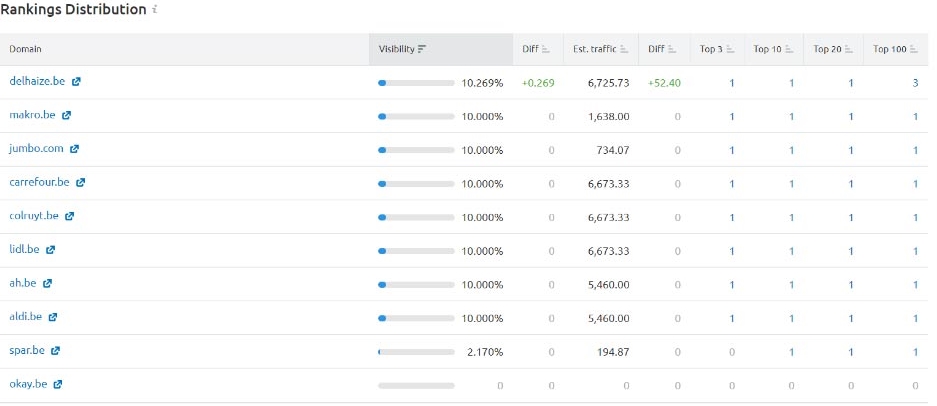The height and width of the screenshot is (406, 937).
Task: Click spar.be visibility progress bar
Action: tap(416, 352)
